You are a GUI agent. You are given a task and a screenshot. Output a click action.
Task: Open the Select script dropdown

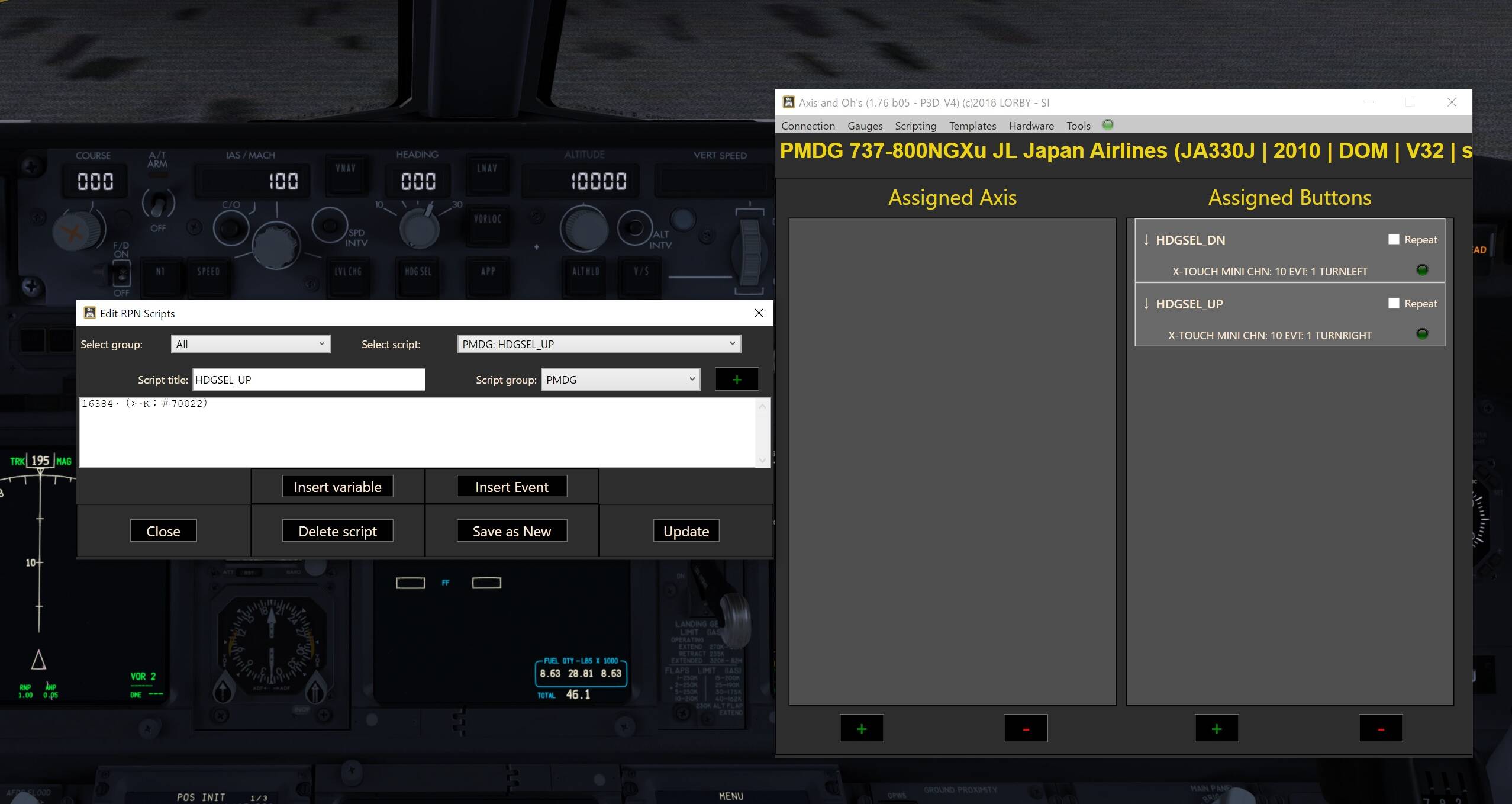pyautogui.click(x=732, y=343)
